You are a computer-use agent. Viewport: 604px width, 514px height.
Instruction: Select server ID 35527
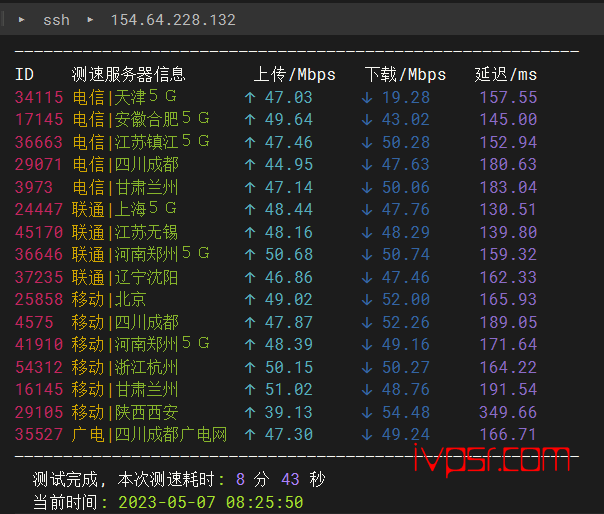click(x=39, y=435)
